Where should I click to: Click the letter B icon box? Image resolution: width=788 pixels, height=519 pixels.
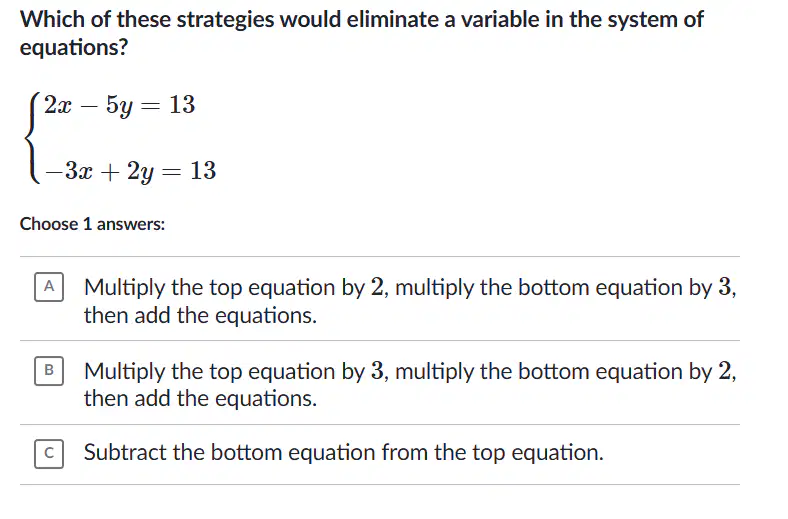click(49, 371)
